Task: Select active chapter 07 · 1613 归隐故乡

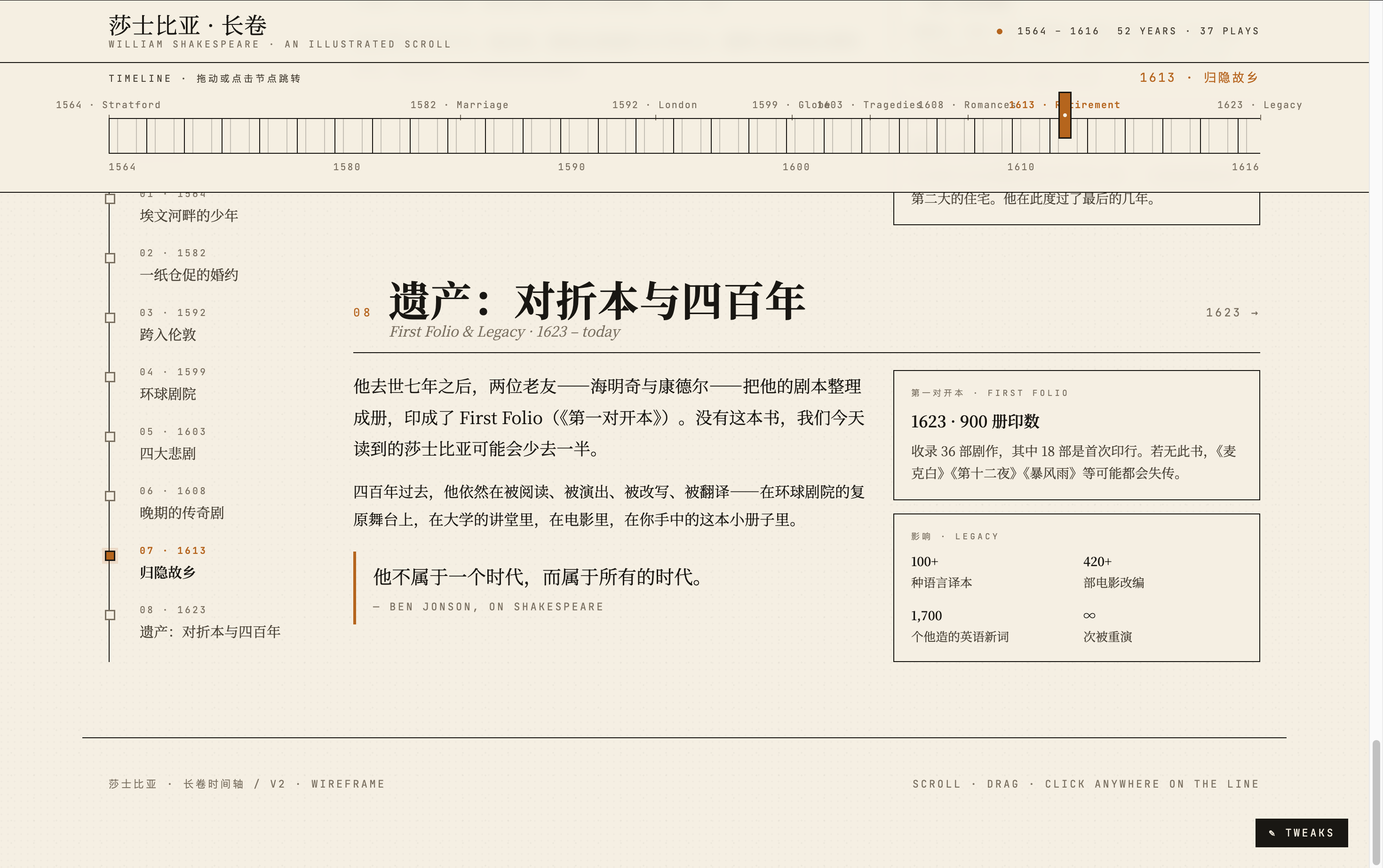Action: [x=173, y=562]
